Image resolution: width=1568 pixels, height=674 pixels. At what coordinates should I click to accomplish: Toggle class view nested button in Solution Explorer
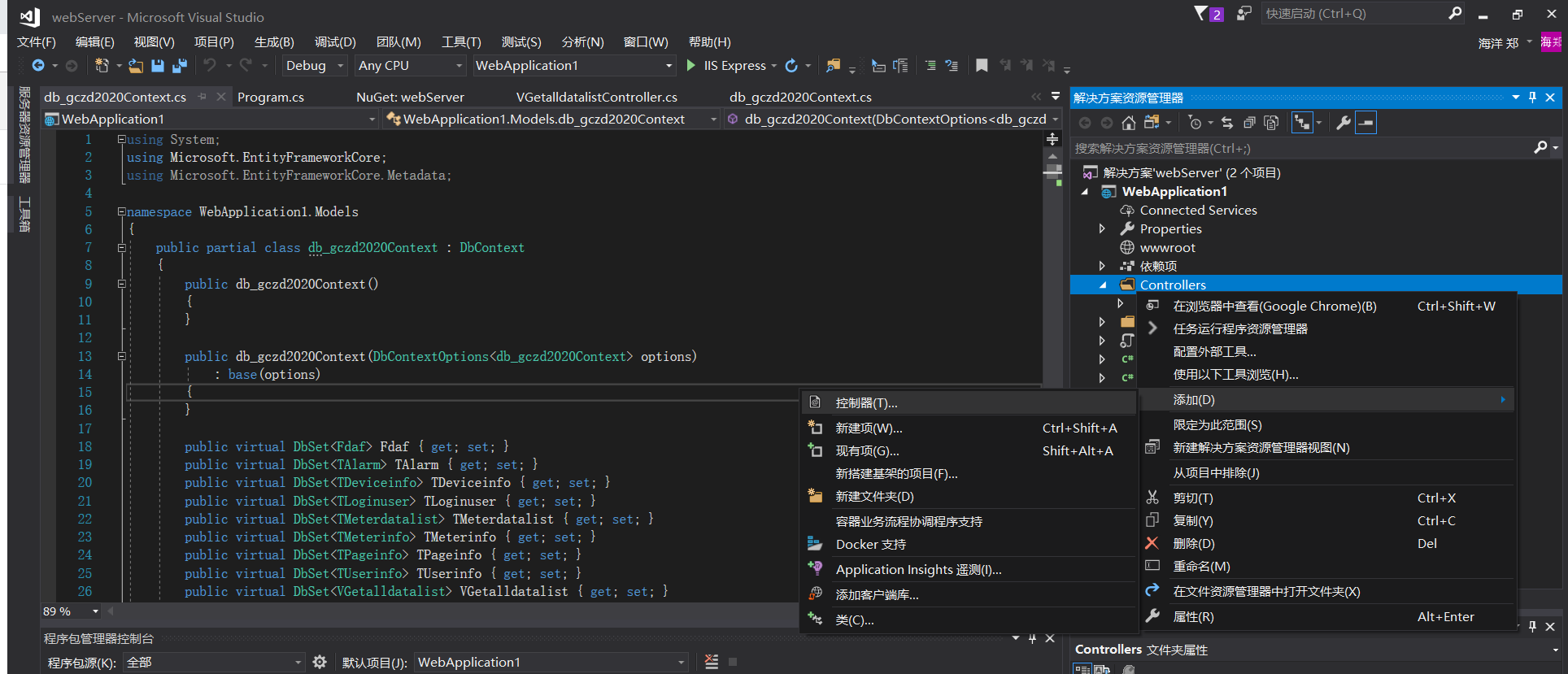[x=1302, y=123]
